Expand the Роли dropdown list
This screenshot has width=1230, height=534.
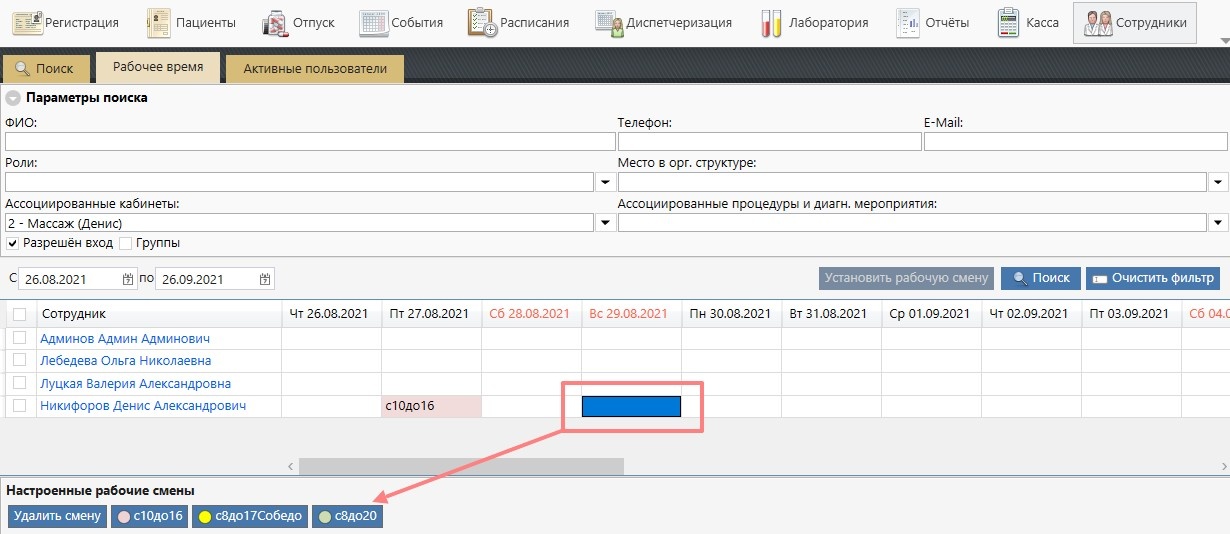(x=604, y=182)
